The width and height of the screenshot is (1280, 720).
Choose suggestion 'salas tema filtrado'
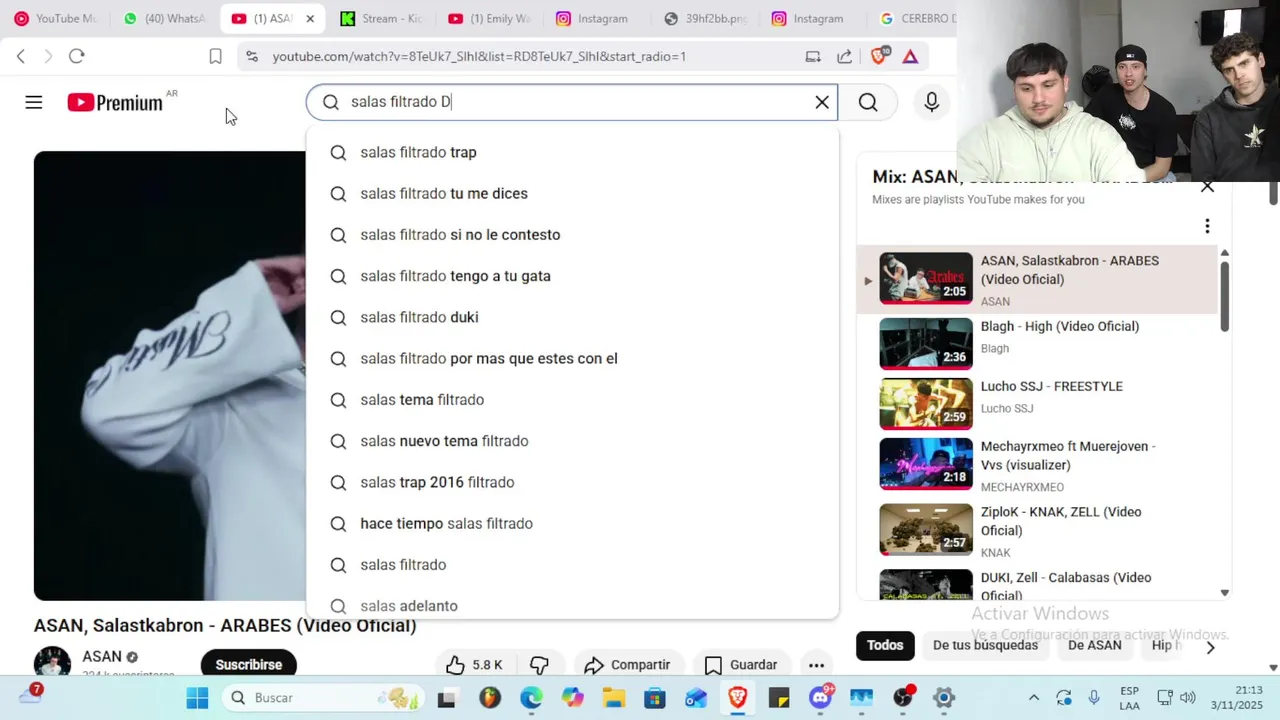pyautogui.click(x=572, y=400)
